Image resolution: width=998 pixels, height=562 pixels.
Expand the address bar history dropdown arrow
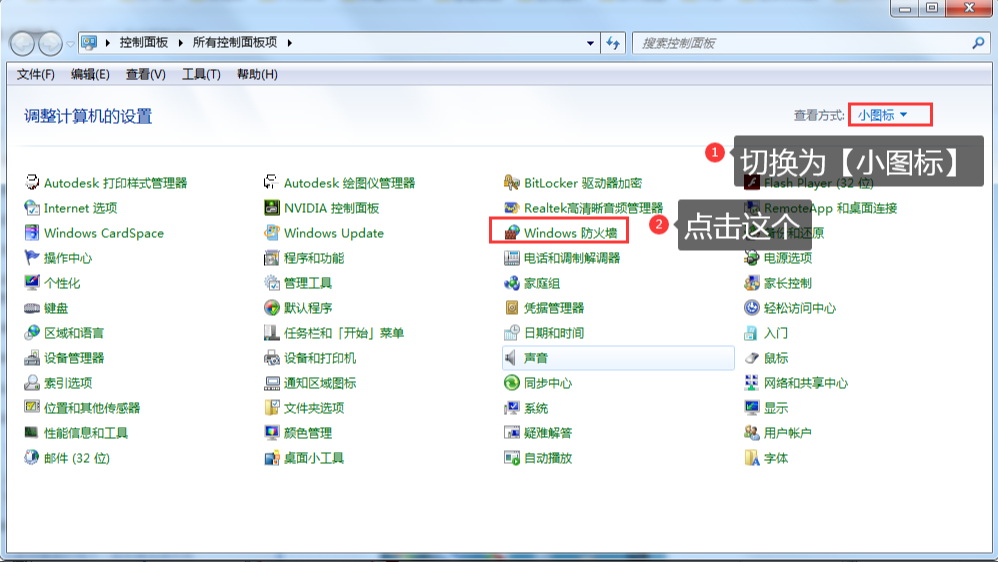pyautogui.click(x=590, y=43)
